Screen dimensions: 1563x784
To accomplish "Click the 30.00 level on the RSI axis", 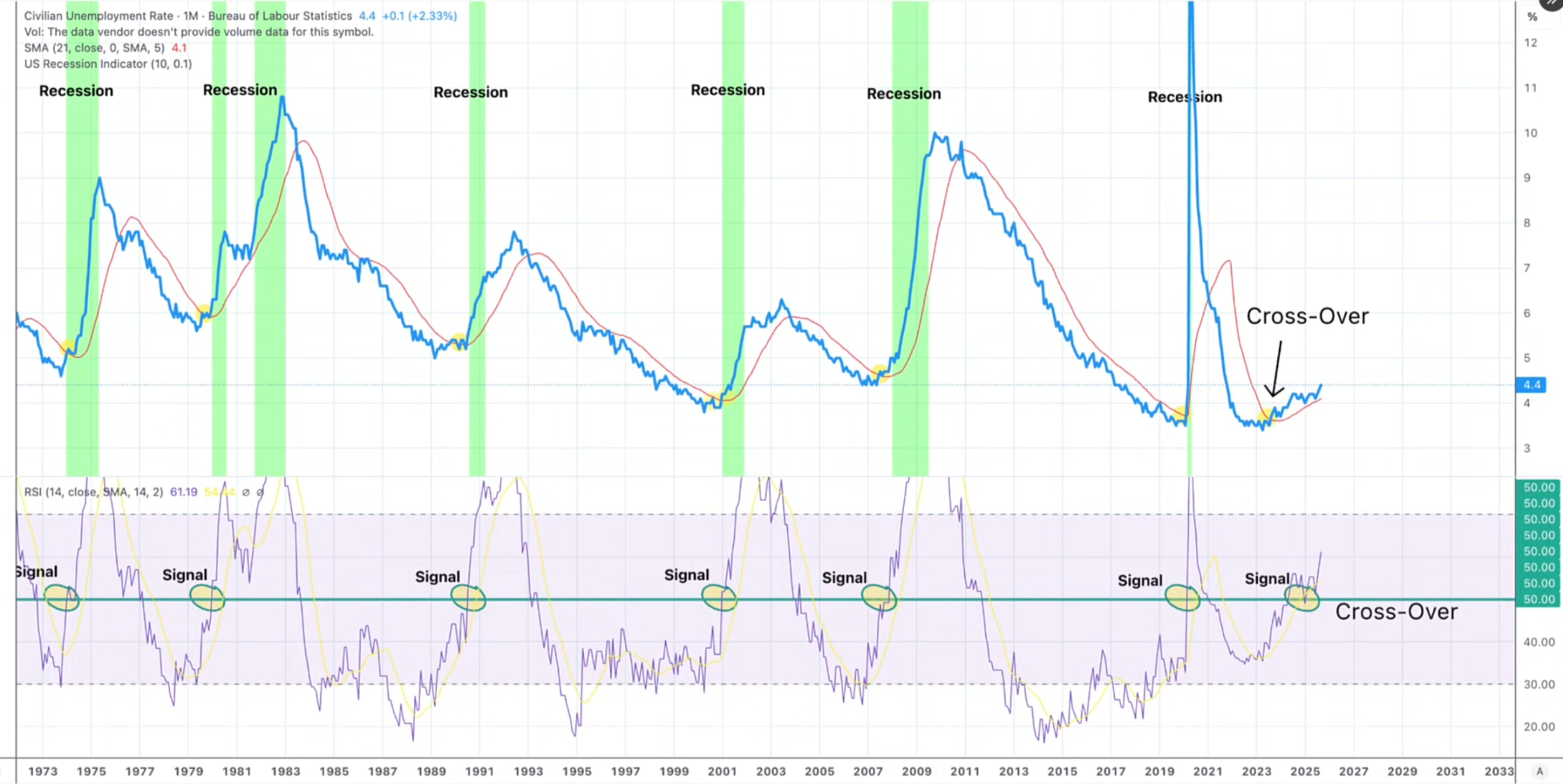I will (x=1538, y=685).
